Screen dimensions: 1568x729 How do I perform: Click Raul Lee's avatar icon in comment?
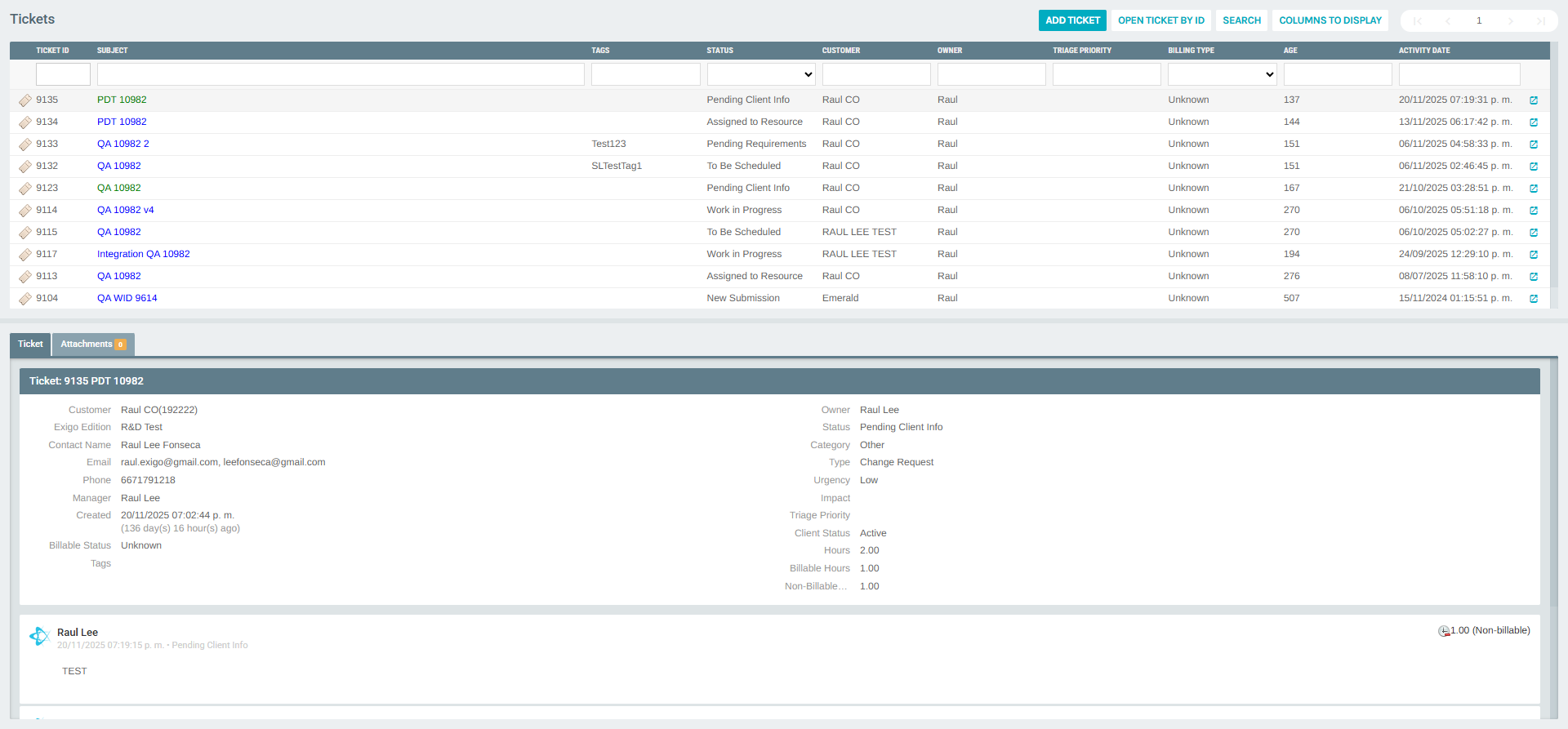pyautogui.click(x=39, y=637)
